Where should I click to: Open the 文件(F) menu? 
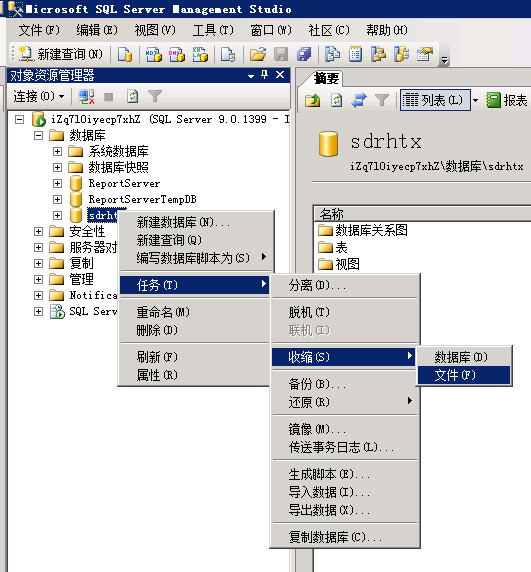[39, 30]
